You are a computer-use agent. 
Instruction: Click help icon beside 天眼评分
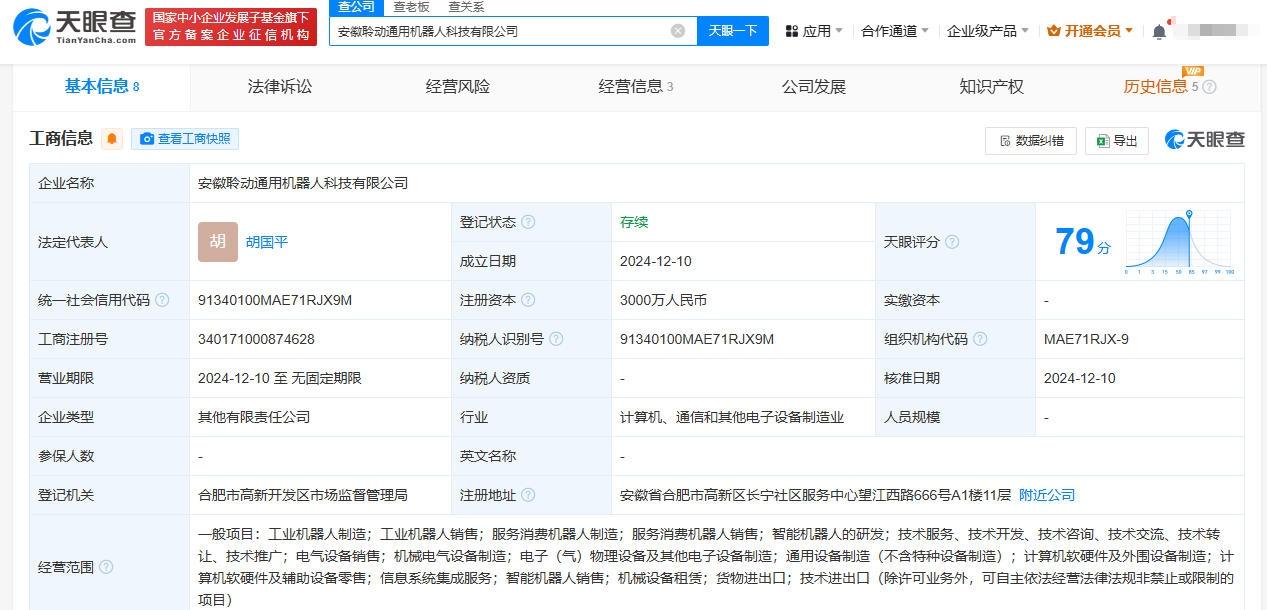pos(952,242)
